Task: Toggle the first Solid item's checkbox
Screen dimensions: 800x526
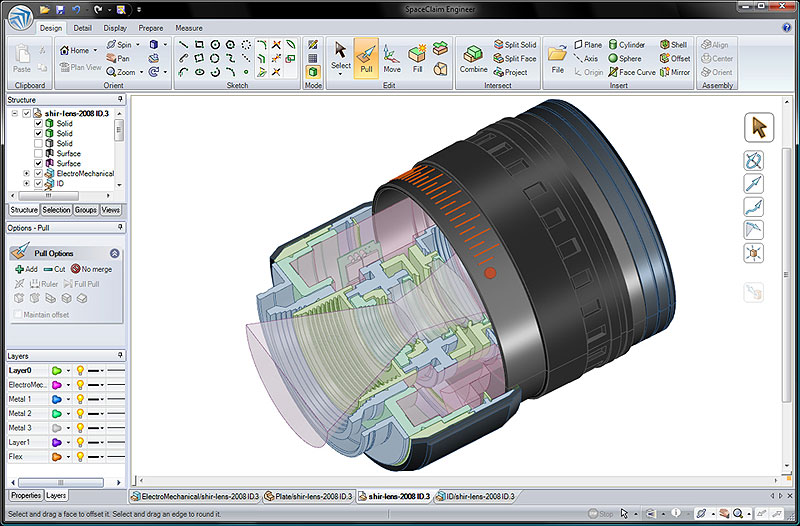Action: [x=39, y=123]
